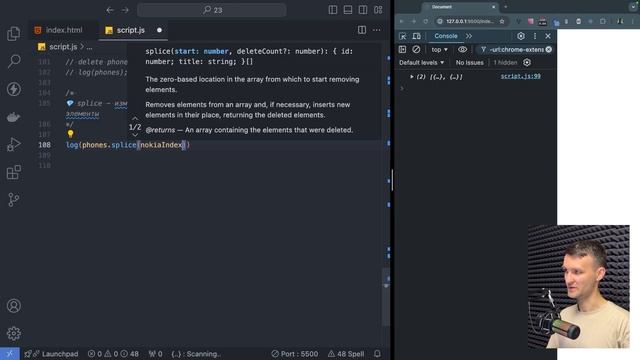Open the top JavaScript context dropdown
The height and width of the screenshot is (360, 640).
439,49
